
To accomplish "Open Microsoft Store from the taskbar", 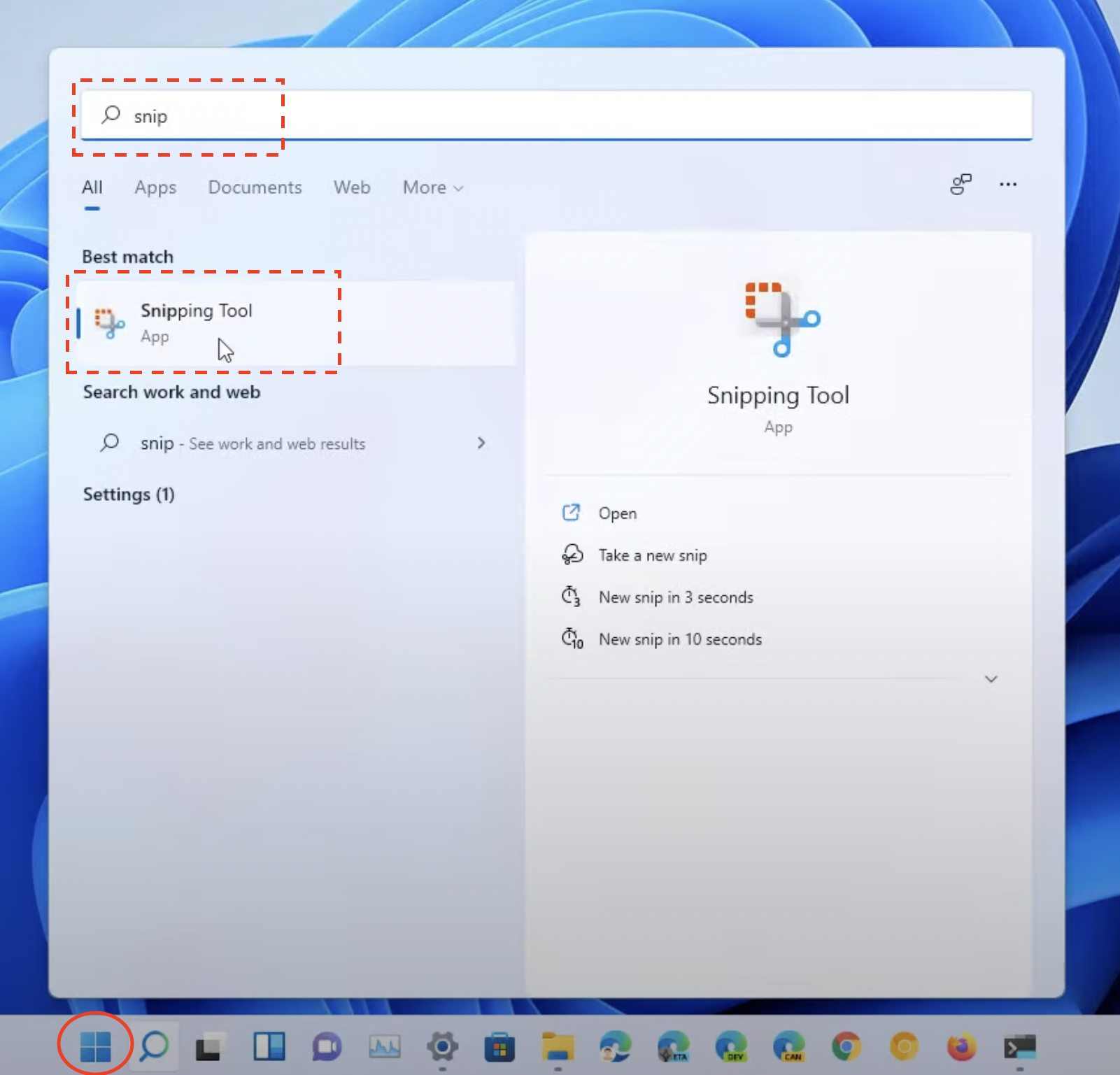I will pos(500,1047).
